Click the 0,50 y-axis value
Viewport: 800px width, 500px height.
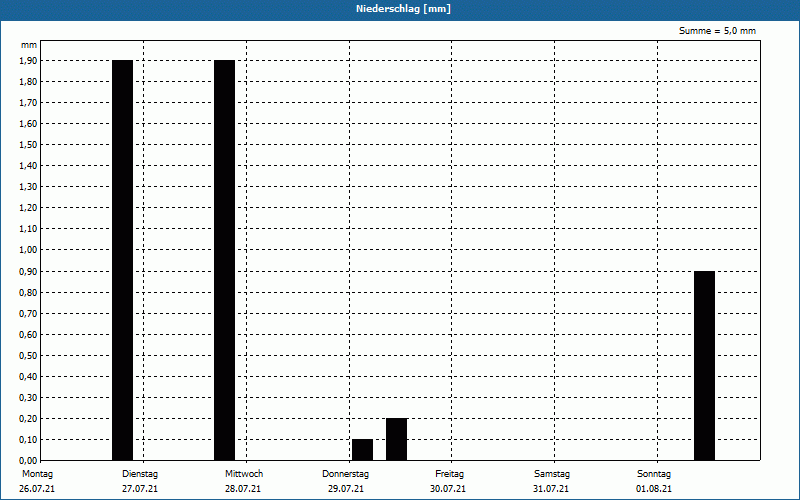28,356
